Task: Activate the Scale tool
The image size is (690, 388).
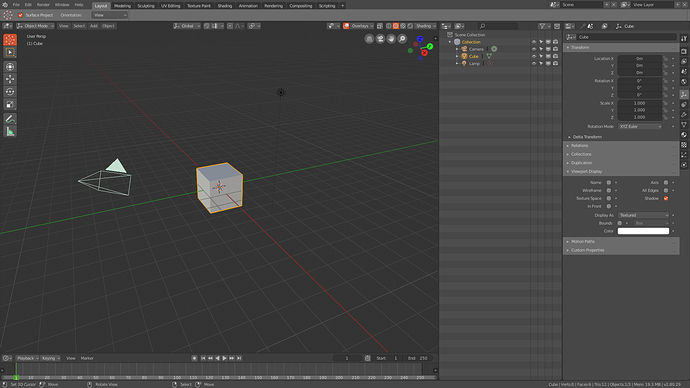Action: 10,104
